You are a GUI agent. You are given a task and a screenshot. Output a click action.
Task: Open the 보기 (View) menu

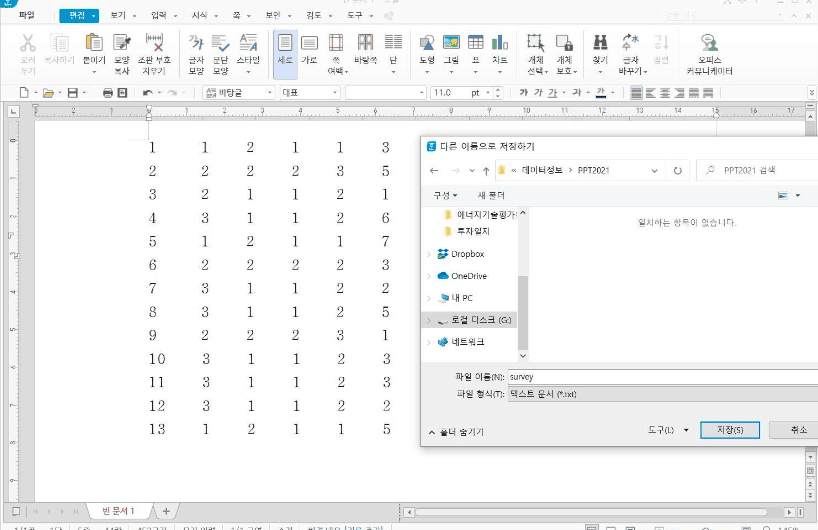pos(121,16)
